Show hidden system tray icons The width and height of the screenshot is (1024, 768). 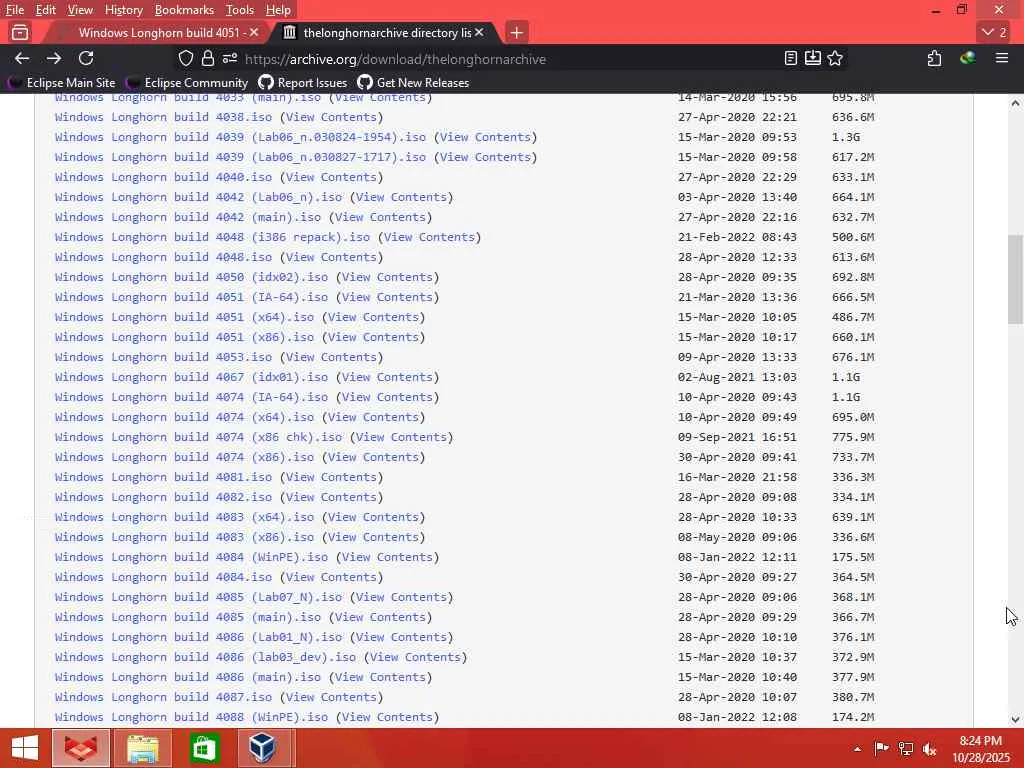click(857, 749)
